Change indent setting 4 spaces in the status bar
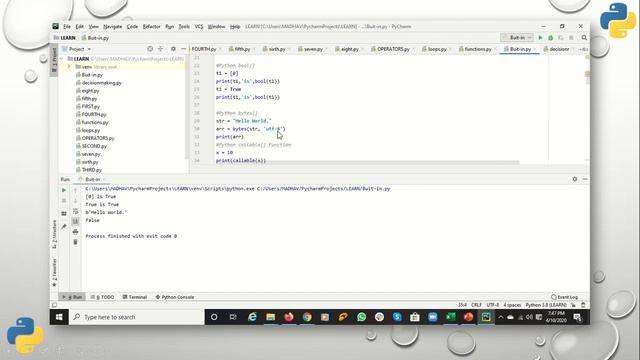This screenshot has width=640, height=360. (x=512, y=305)
